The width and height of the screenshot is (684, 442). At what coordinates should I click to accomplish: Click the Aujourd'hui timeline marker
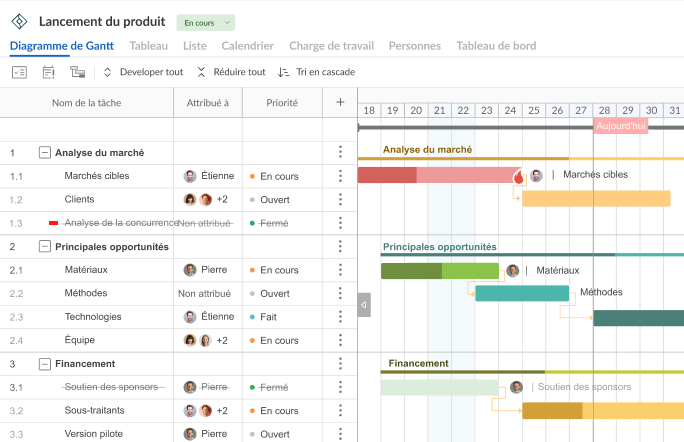pyautogui.click(x=620, y=125)
